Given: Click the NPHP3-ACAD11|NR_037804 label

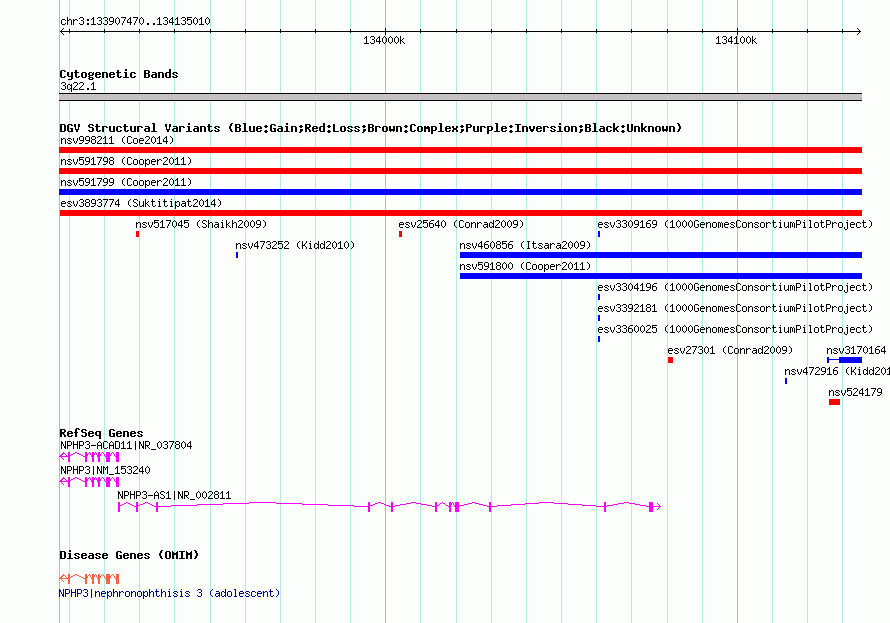Looking at the screenshot, I should pos(126,446).
